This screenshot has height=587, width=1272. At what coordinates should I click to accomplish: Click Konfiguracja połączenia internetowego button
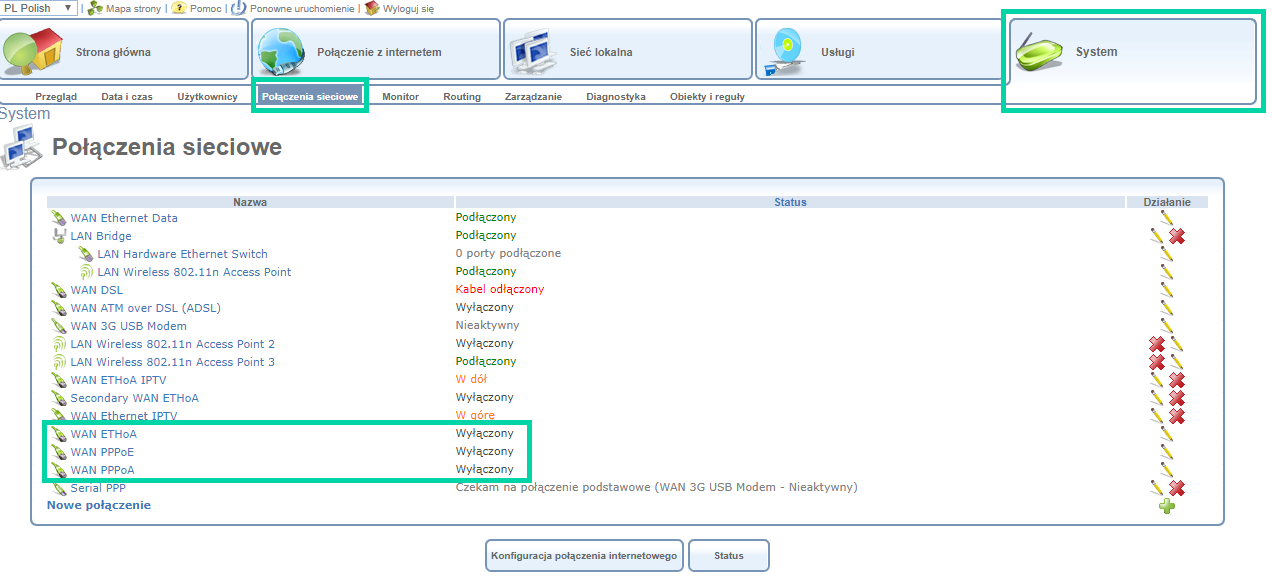(x=585, y=556)
